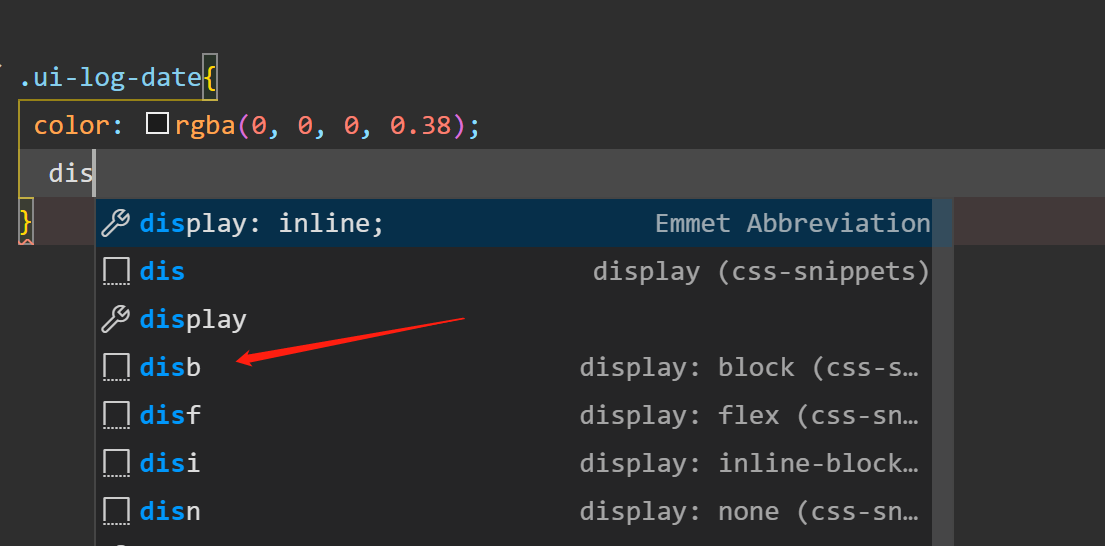This screenshot has width=1105, height=546.
Task: Click the opening brace after .ui-log-date
Action: click(209, 77)
